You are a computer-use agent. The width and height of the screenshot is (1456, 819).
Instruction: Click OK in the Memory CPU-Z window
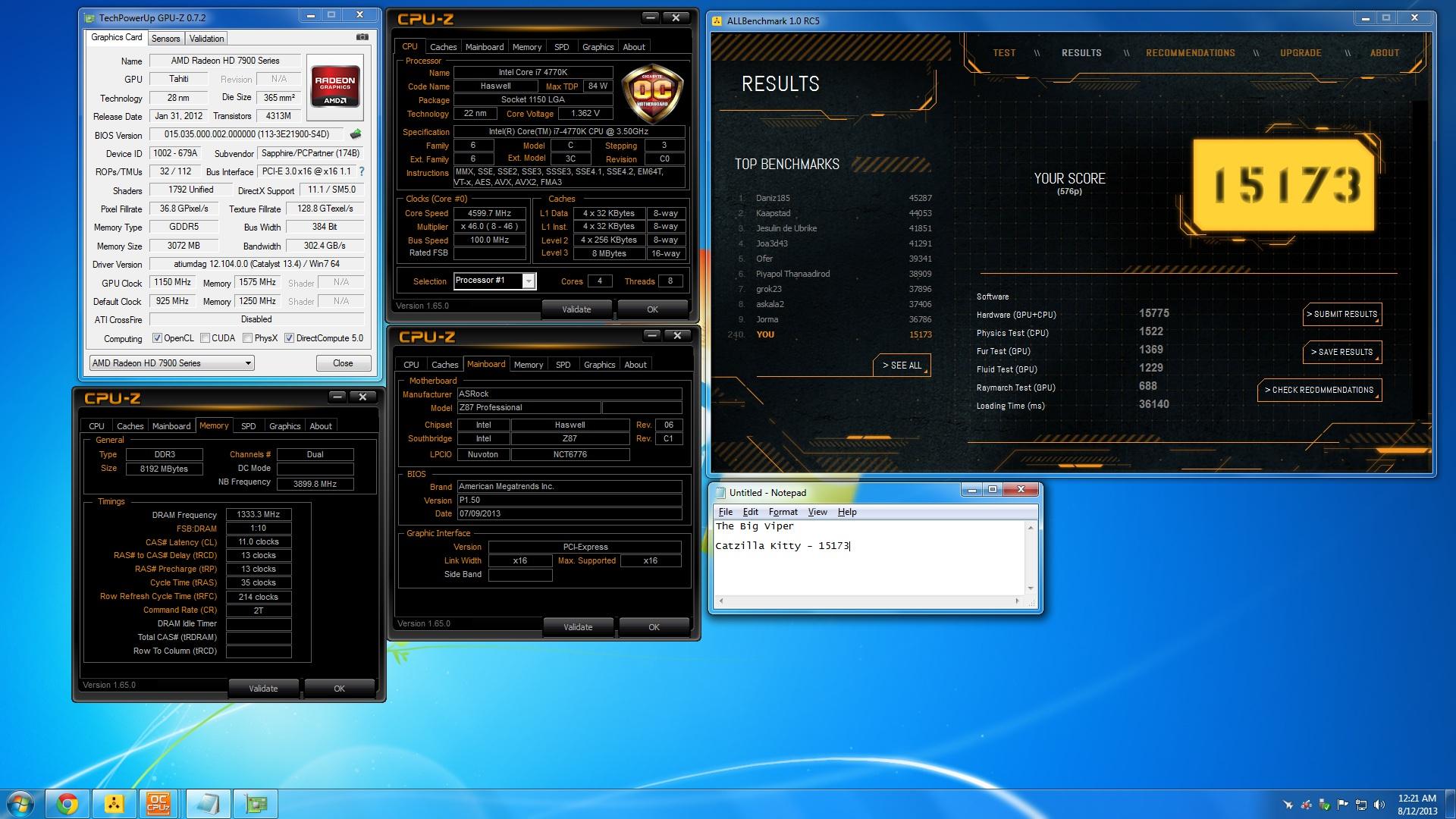point(339,689)
